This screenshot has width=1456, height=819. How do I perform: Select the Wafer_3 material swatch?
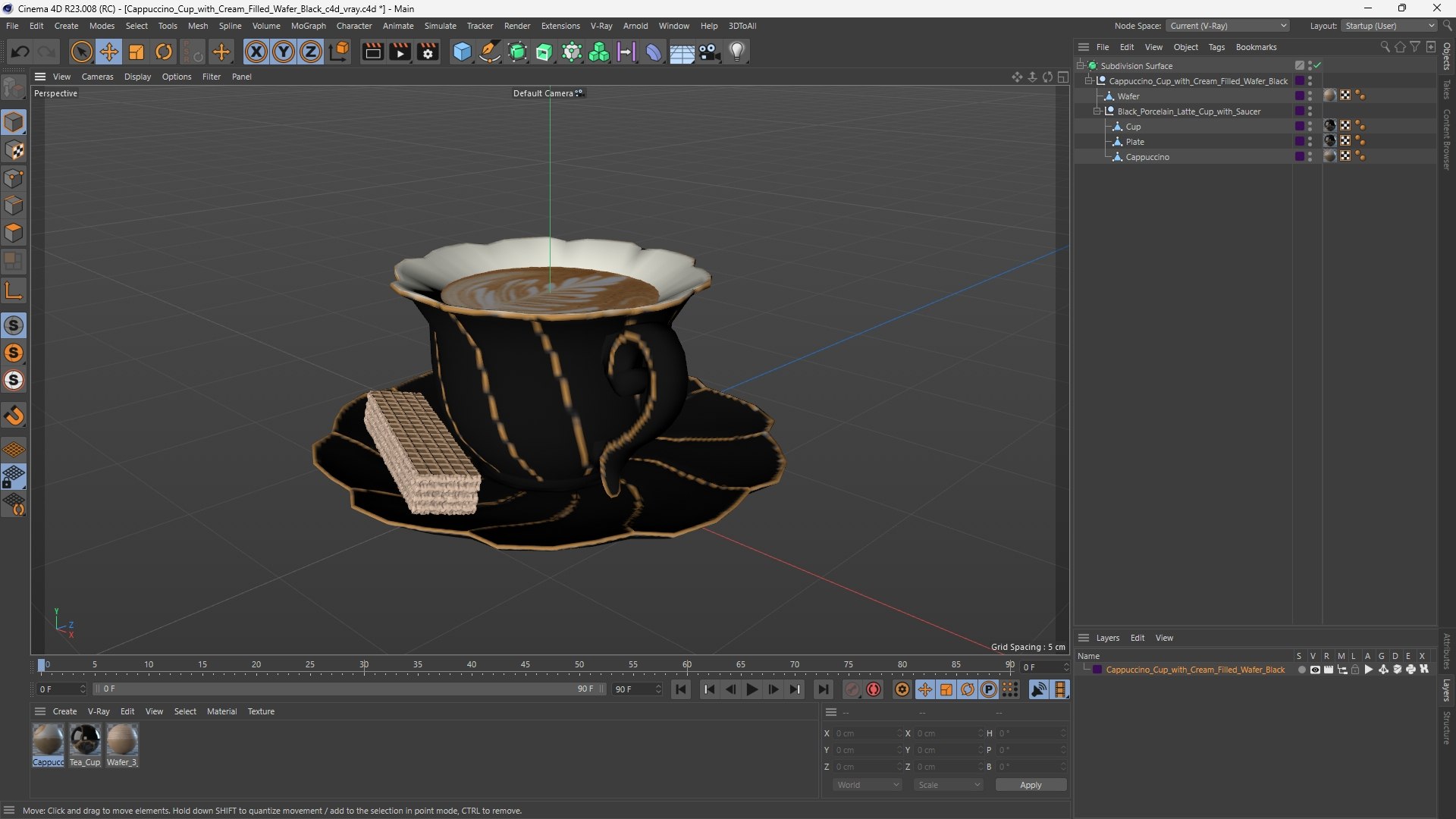(122, 745)
